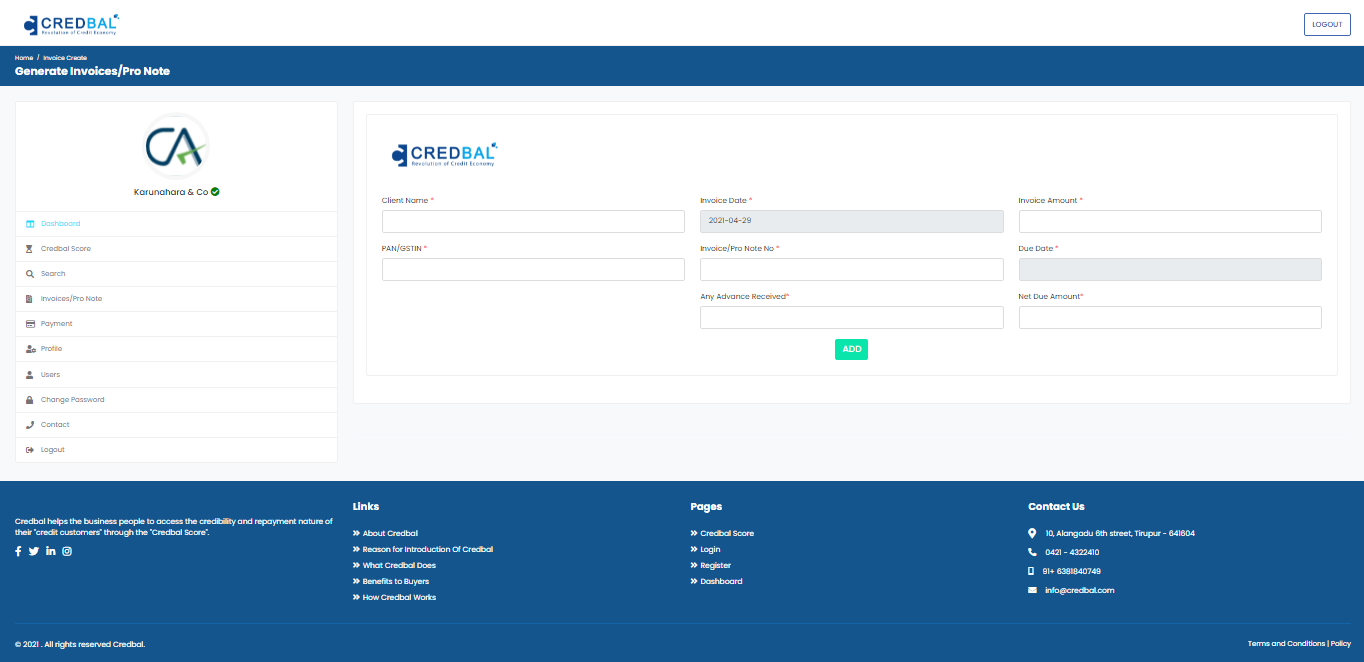The width and height of the screenshot is (1364, 662).
Task: Click the Karunahara & Co company name
Action: click(171, 191)
